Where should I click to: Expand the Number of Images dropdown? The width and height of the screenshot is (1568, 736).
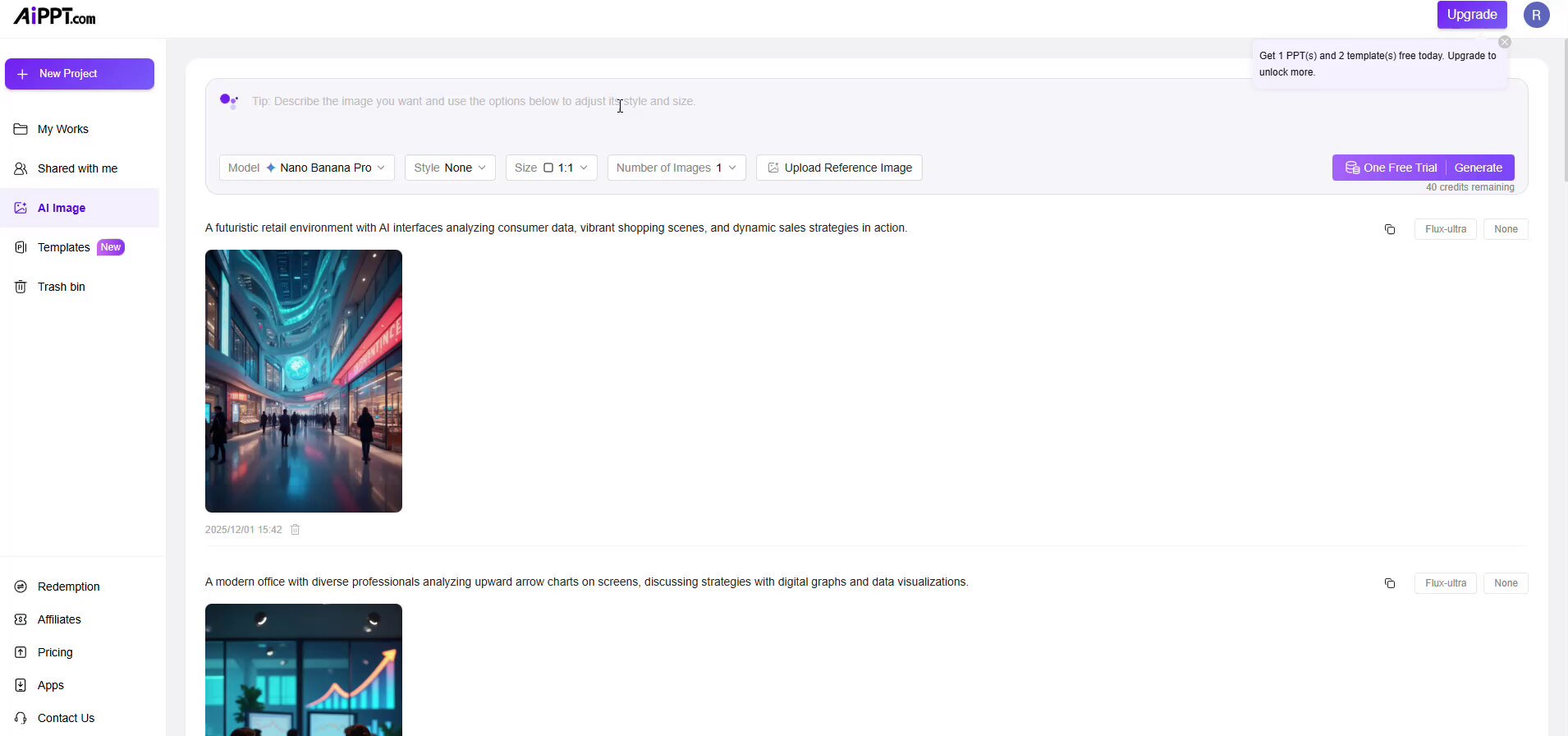(x=676, y=168)
